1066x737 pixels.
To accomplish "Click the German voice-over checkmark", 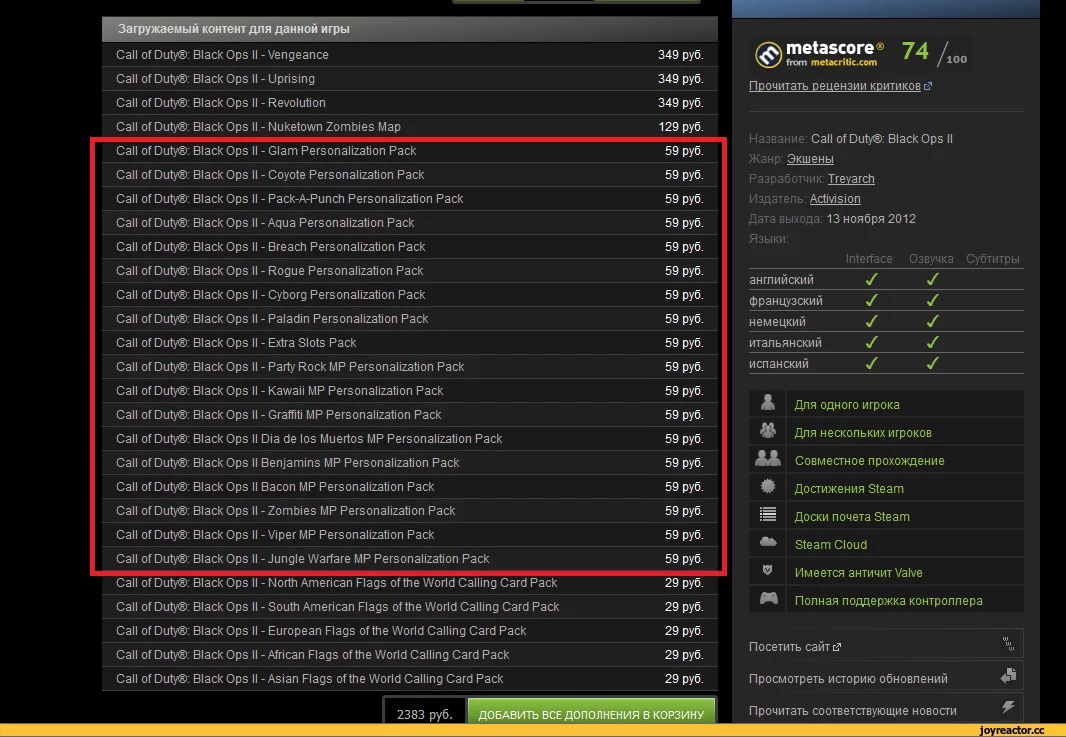I will click(932, 321).
